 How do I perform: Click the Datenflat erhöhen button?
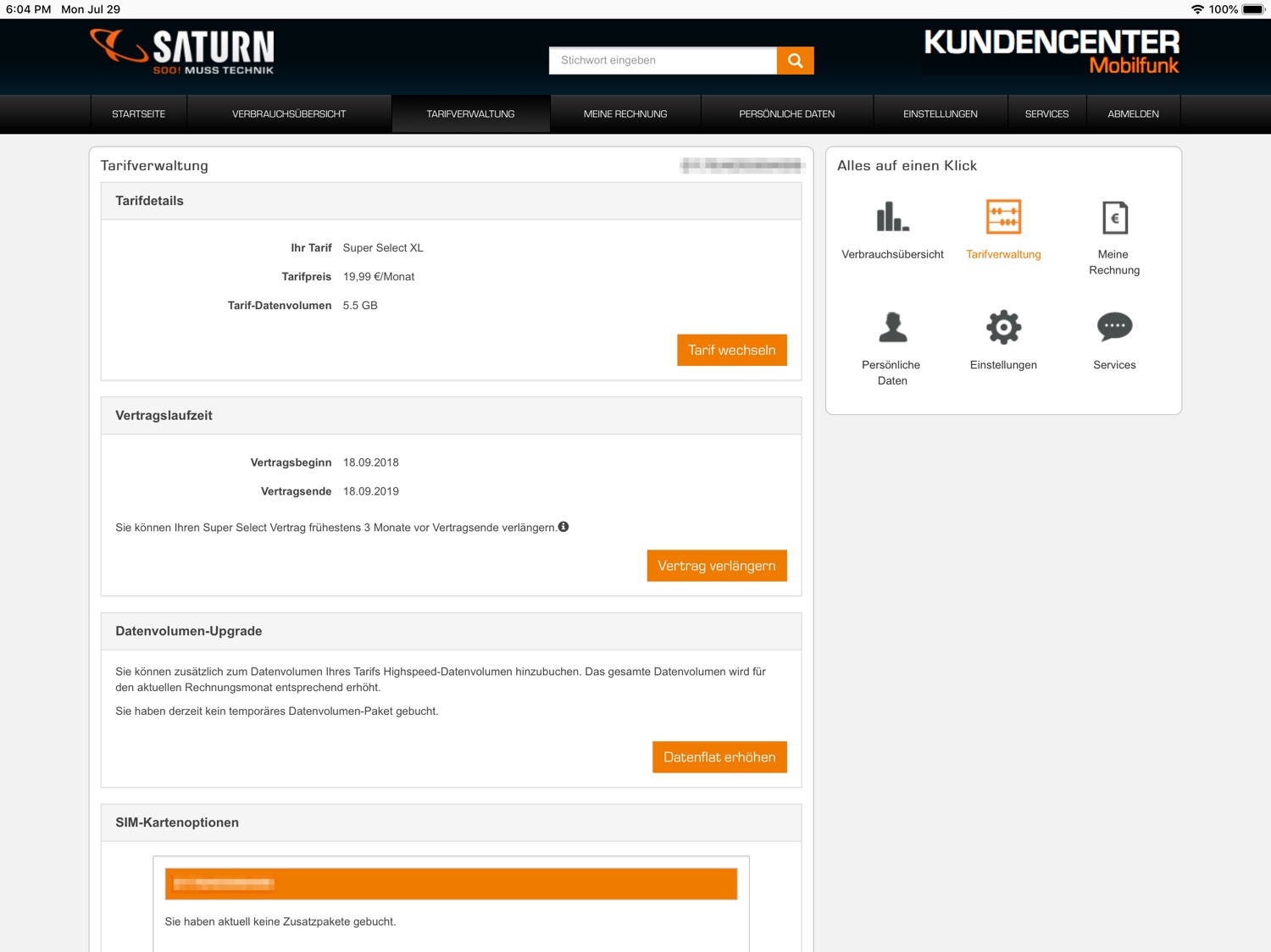tap(719, 757)
